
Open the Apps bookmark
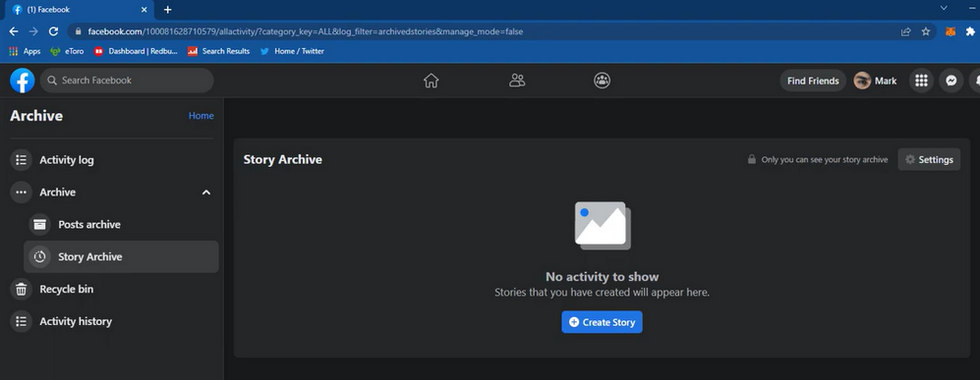(x=25, y=51)
